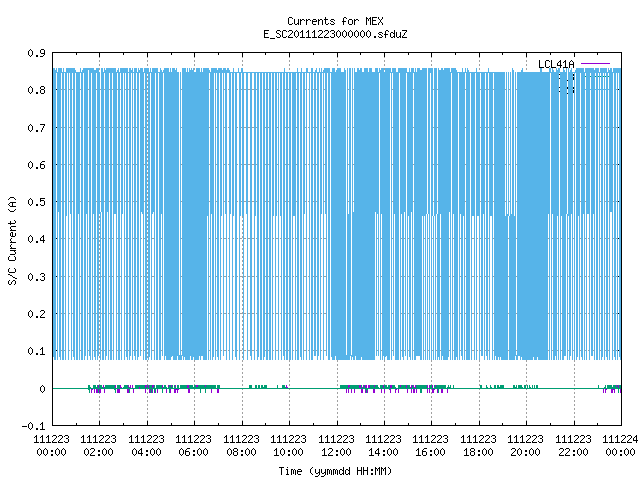Click the y-axis tick value "0.7"
Viewport: 640px width, 480px height.
tap(36, 128)
